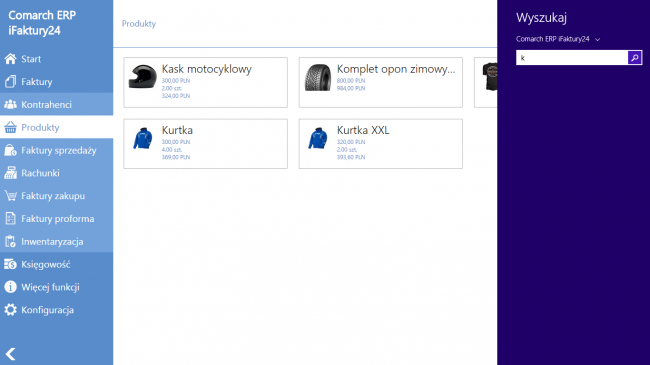The width and height of the screenshot is (650, 365).
Task: Open Więcej funkcji page
Action: 56,287
